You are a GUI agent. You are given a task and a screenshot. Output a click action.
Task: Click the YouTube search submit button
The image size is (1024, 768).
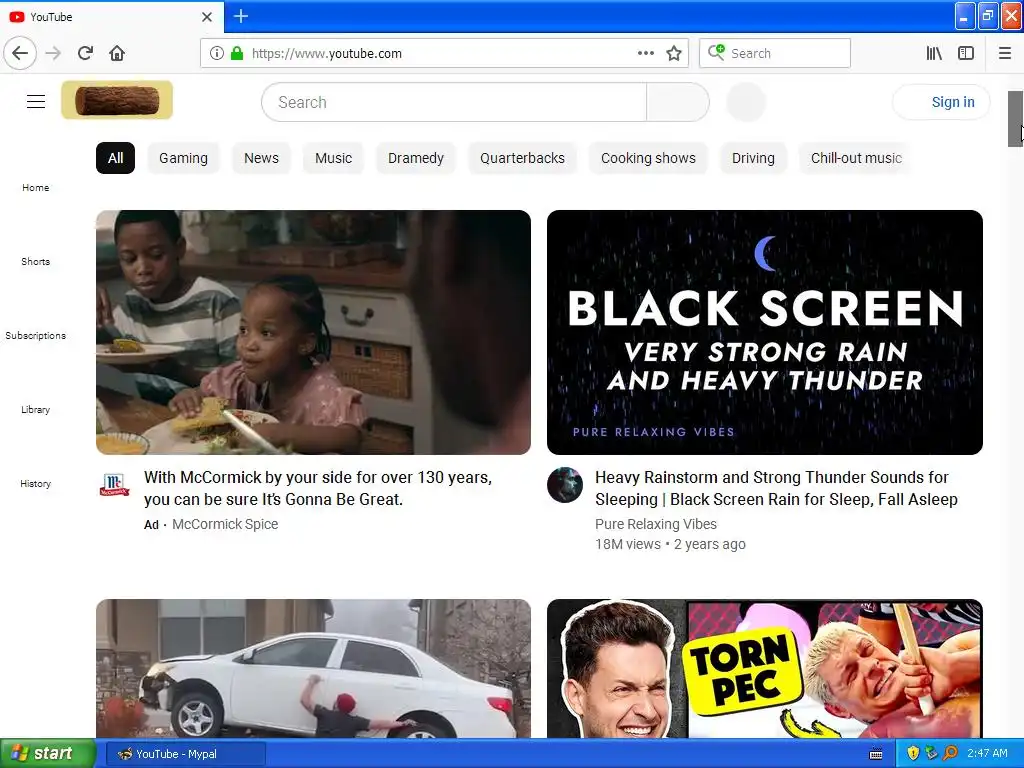click(678, 102)
